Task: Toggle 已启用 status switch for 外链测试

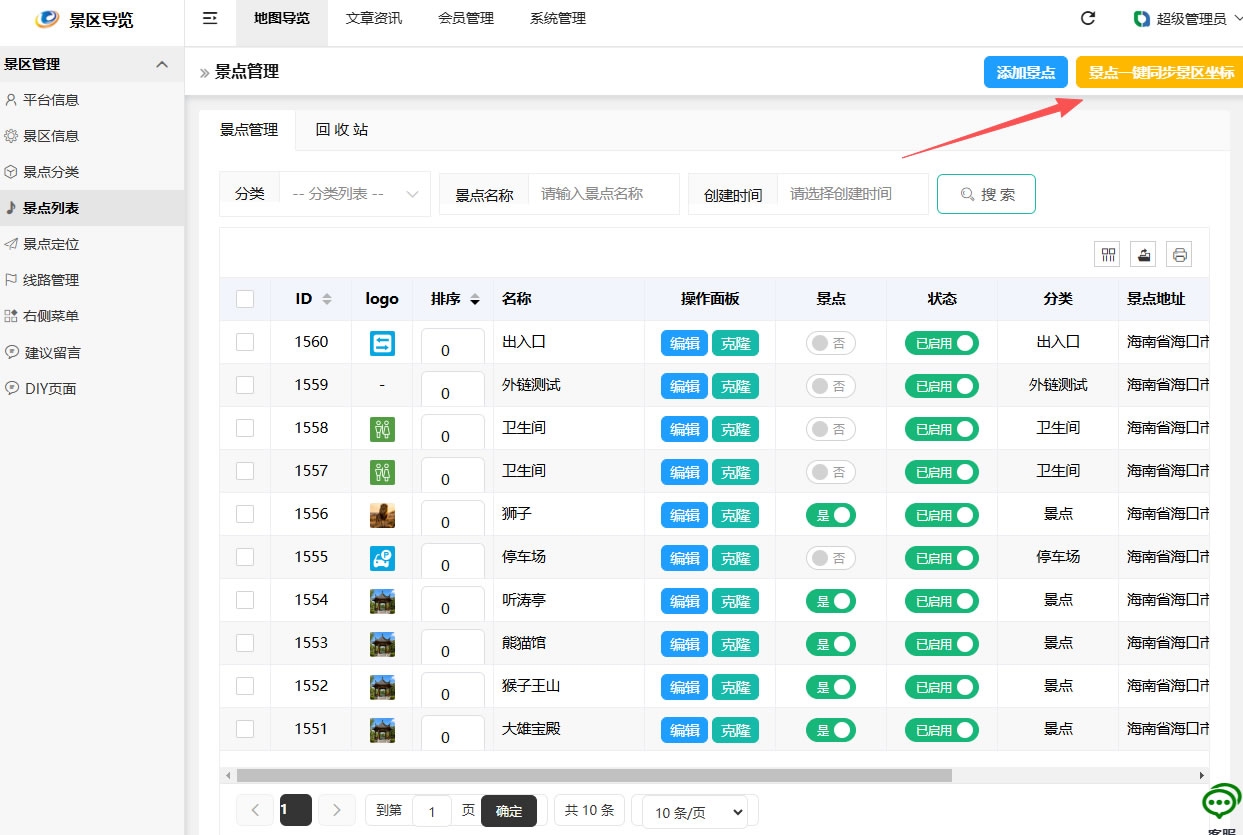Action: click(x=942, y=386)
